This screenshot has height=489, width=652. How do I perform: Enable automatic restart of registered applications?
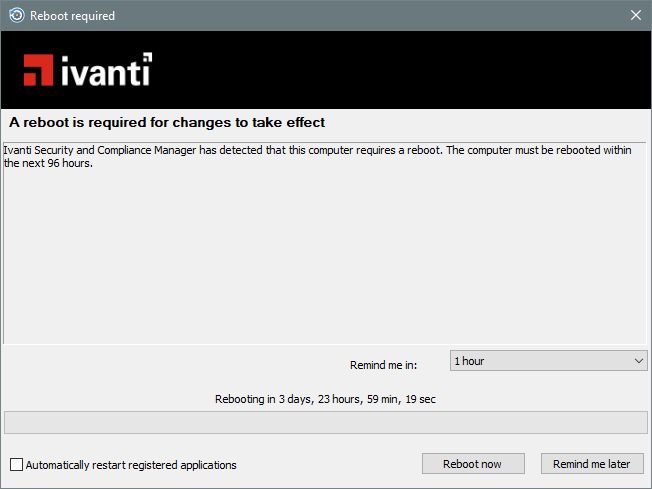(16, 464)
